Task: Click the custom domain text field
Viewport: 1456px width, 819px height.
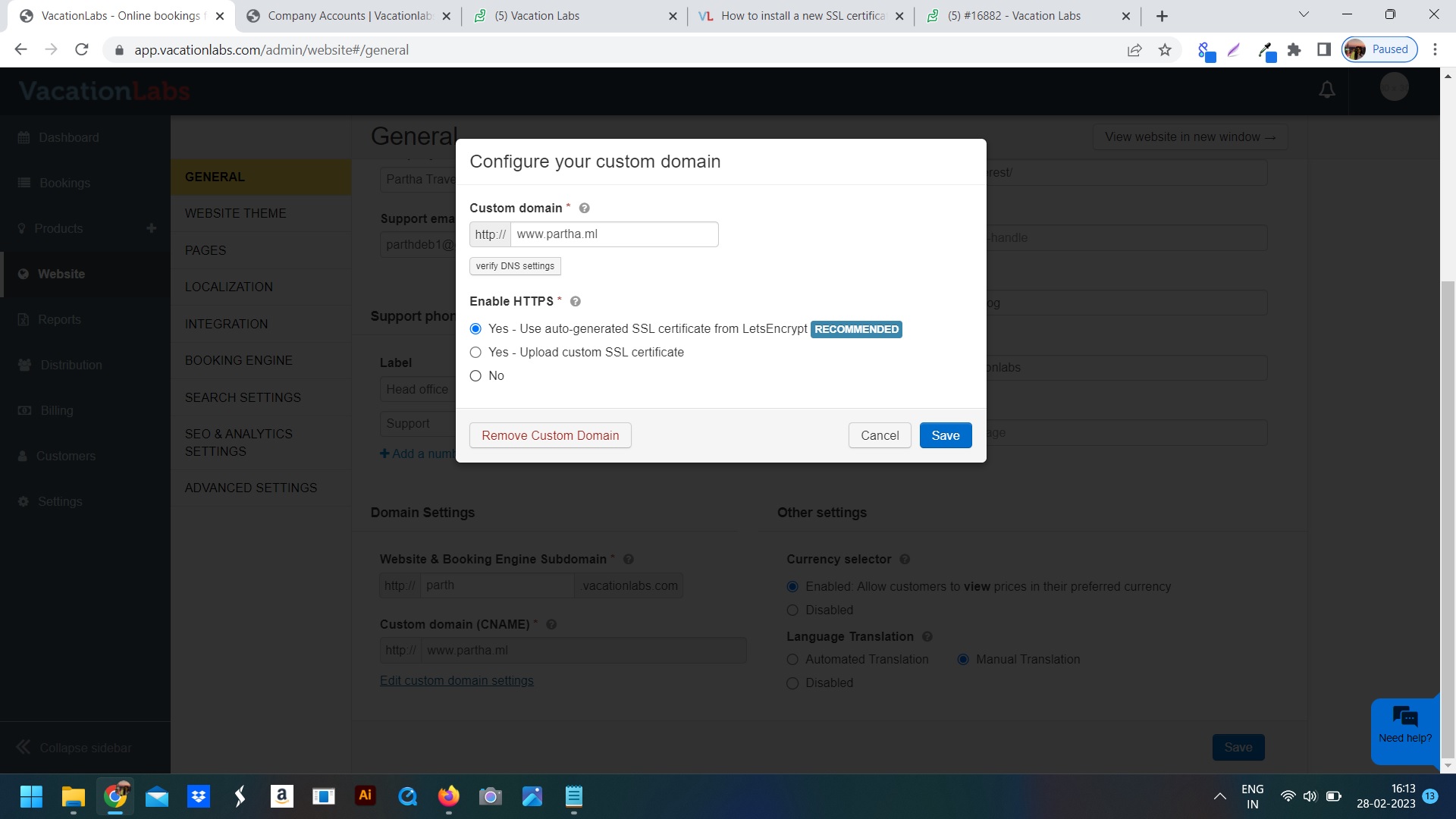Action: point(613,234)
